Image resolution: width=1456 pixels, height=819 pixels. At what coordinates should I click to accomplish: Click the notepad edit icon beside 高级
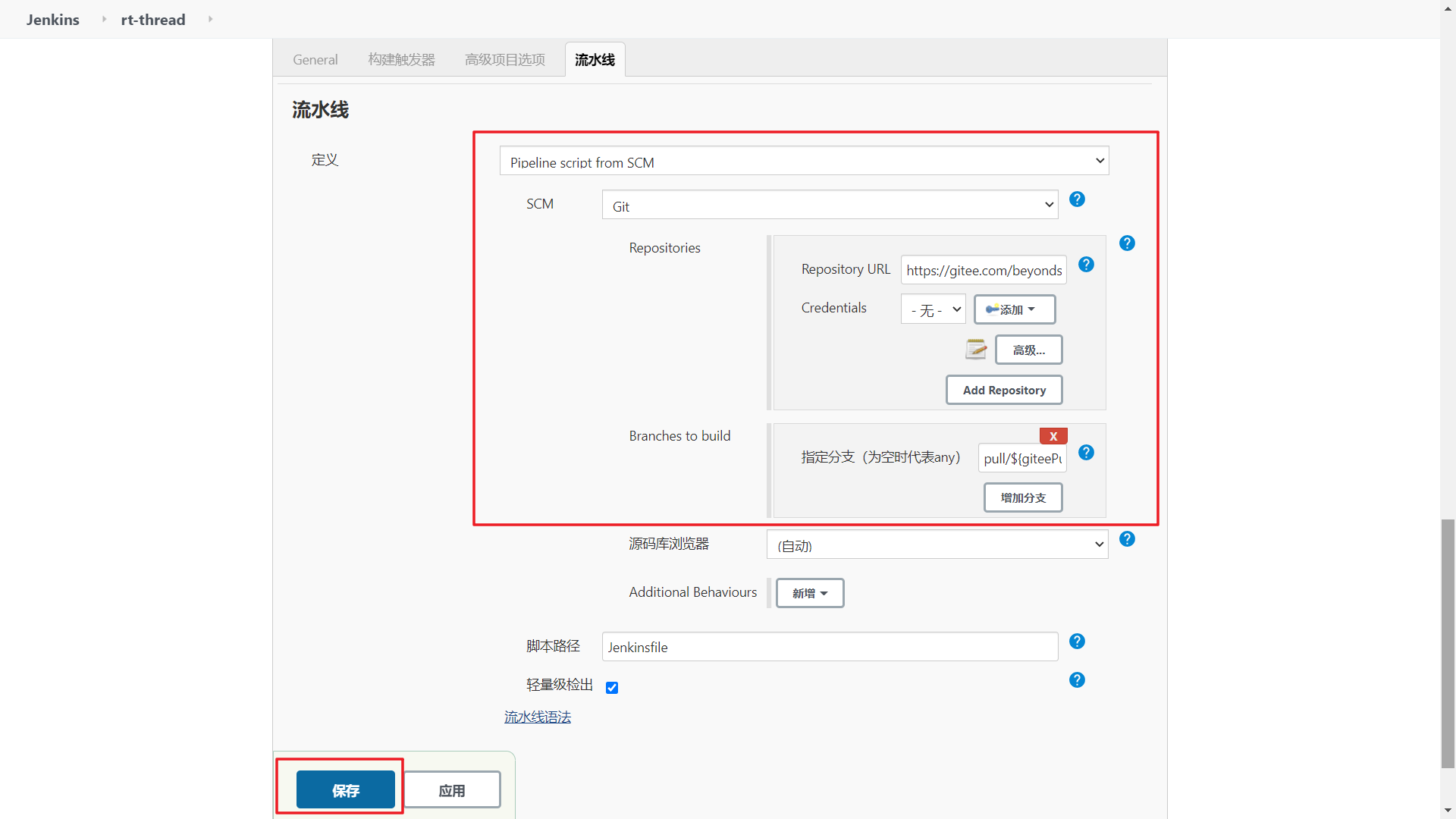[976, 350]
